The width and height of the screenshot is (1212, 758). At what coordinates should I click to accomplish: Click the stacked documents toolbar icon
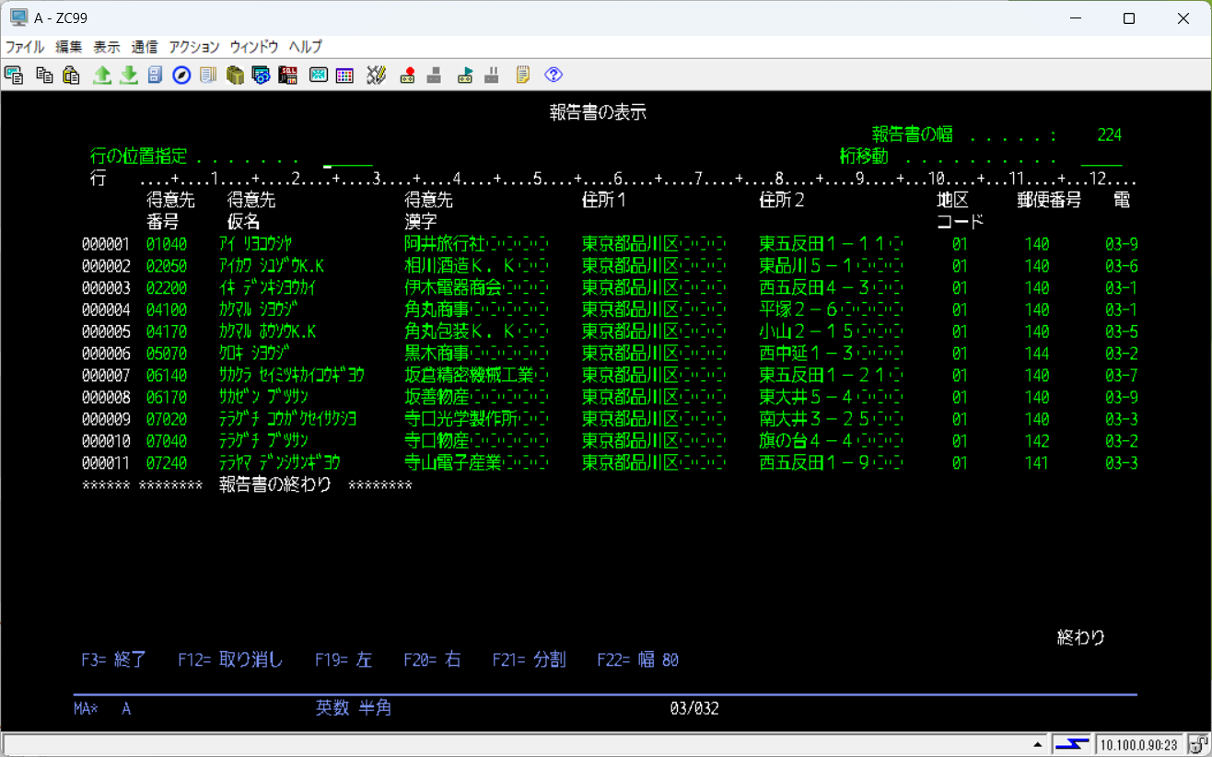(208, 75)
